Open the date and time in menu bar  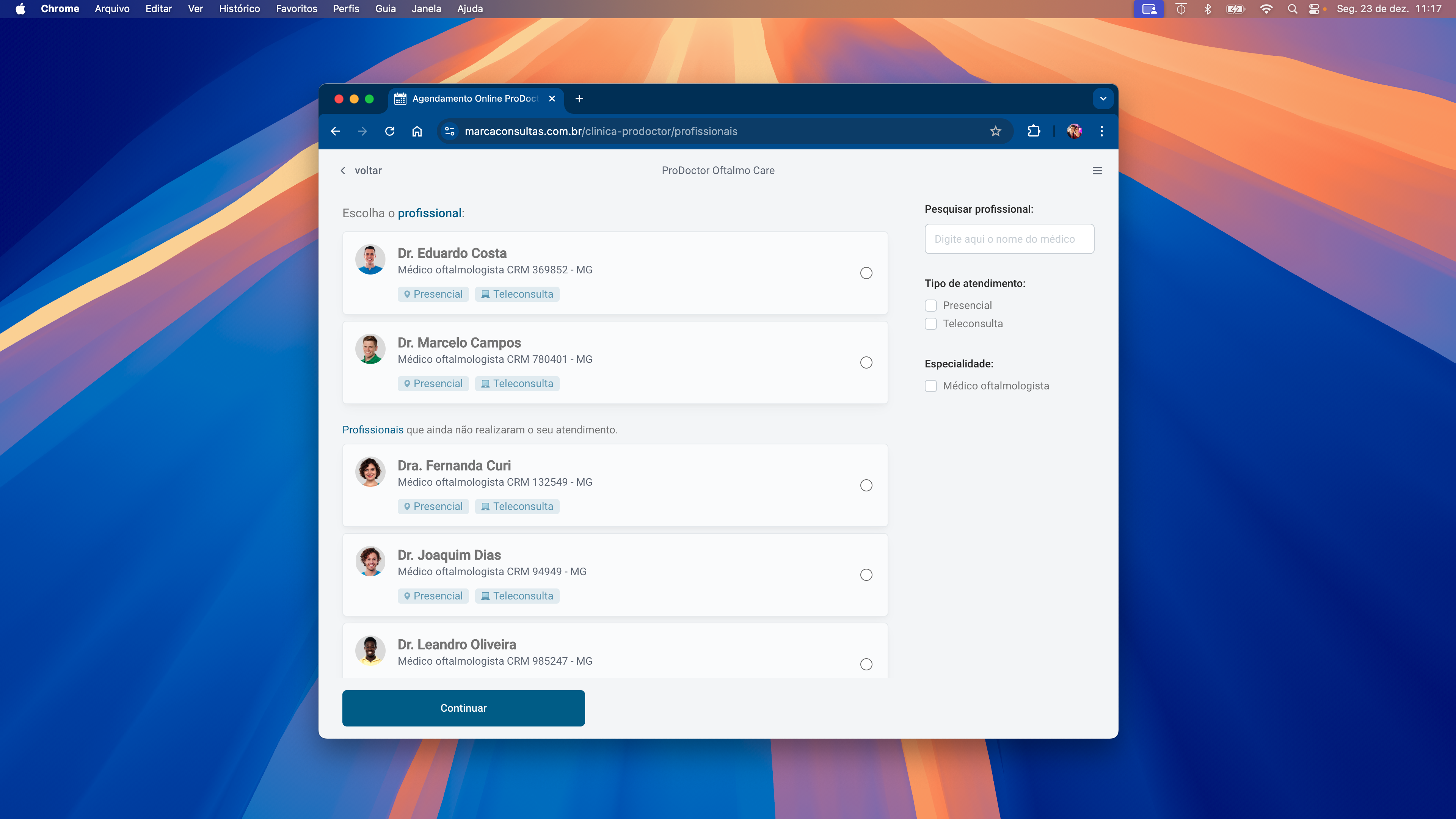[1389, 8]
